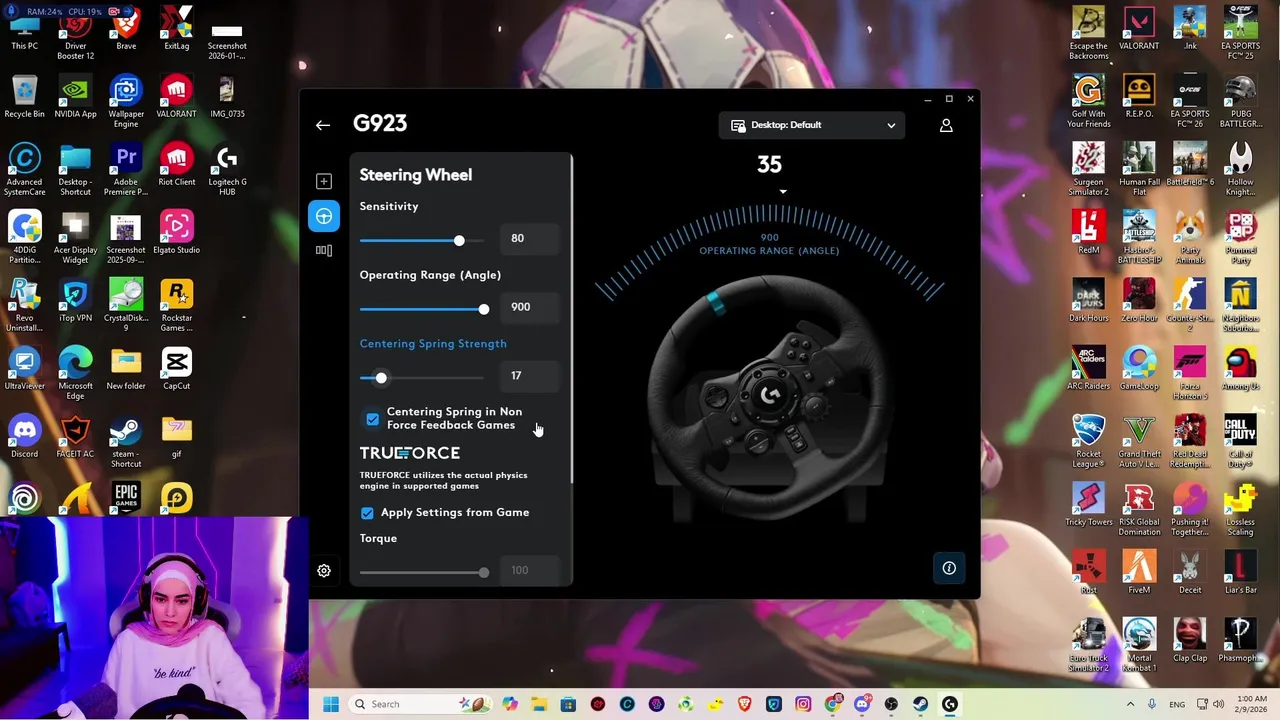Open the Grand Theft Auto V desktop icon
This screenshot has width=1280, height=720.
[1139, 442]
